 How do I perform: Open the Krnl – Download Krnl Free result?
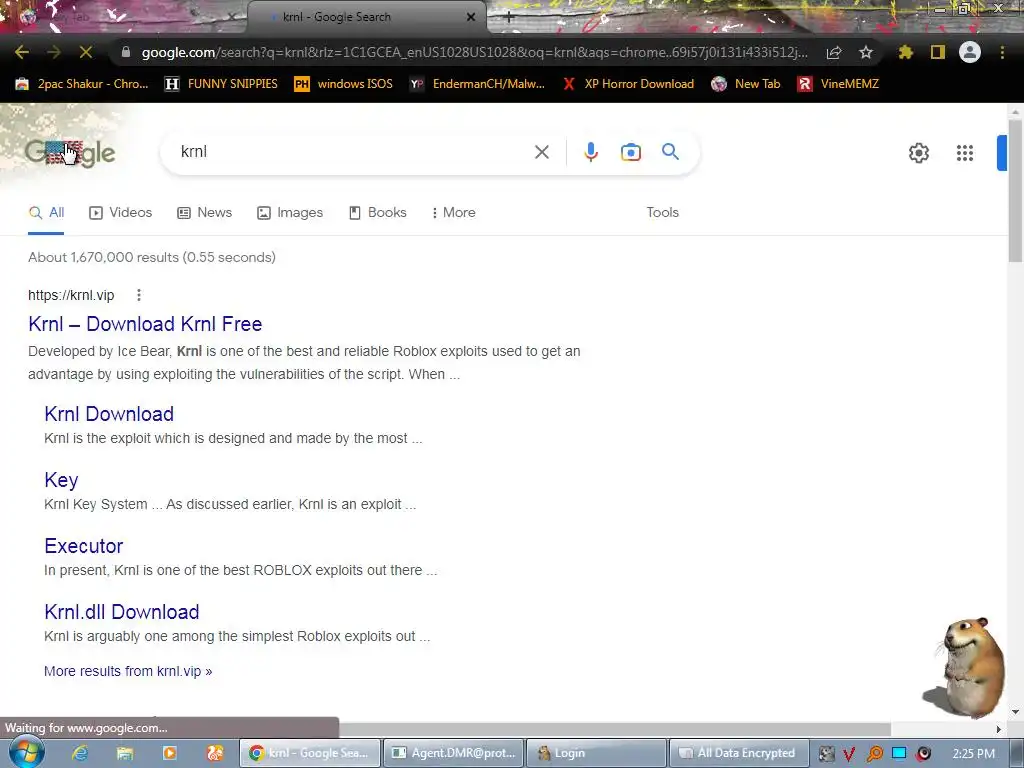[x=145, y=324]
